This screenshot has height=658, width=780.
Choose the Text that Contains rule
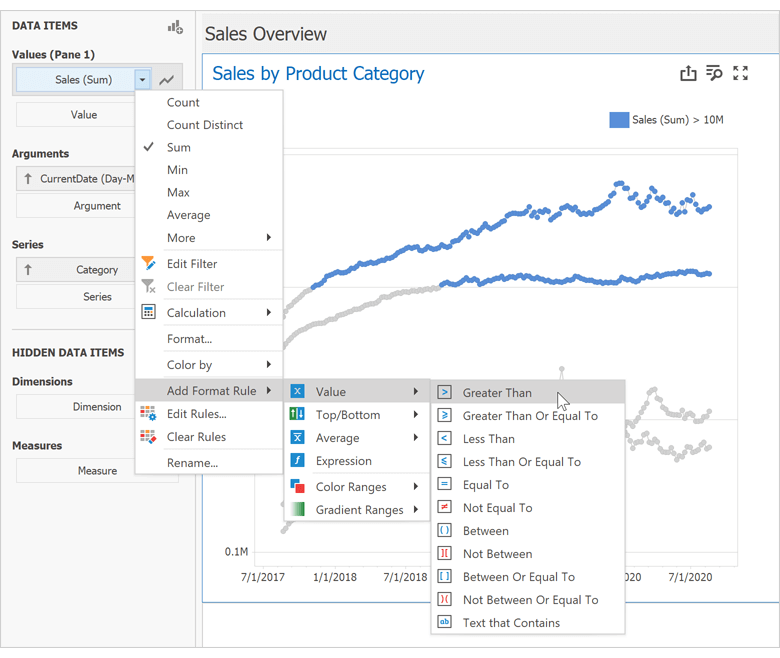pyautogui.click(x=511, y=623)
